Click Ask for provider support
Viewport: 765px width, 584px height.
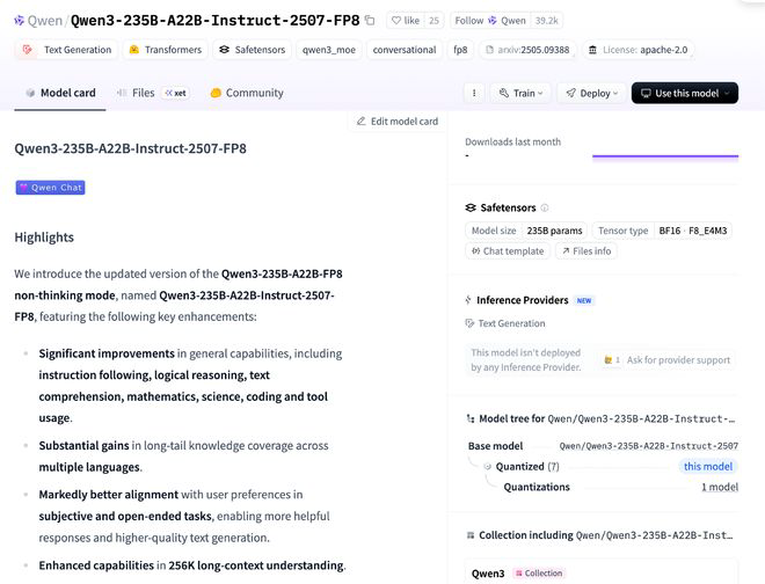[x=667, y=360]
